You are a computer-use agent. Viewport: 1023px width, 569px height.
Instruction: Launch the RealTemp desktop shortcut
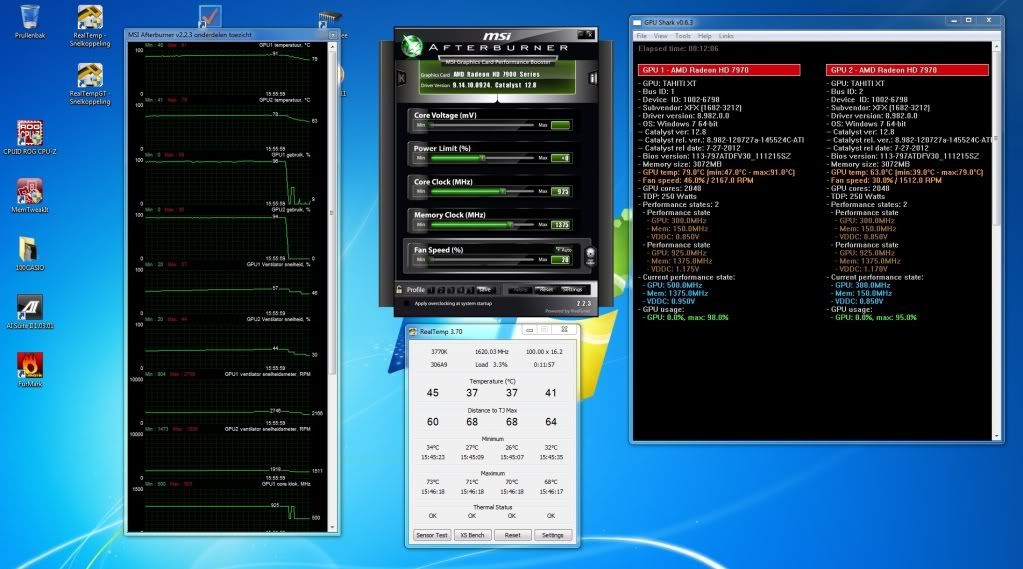pyautogui.click(x=89, y=18)
